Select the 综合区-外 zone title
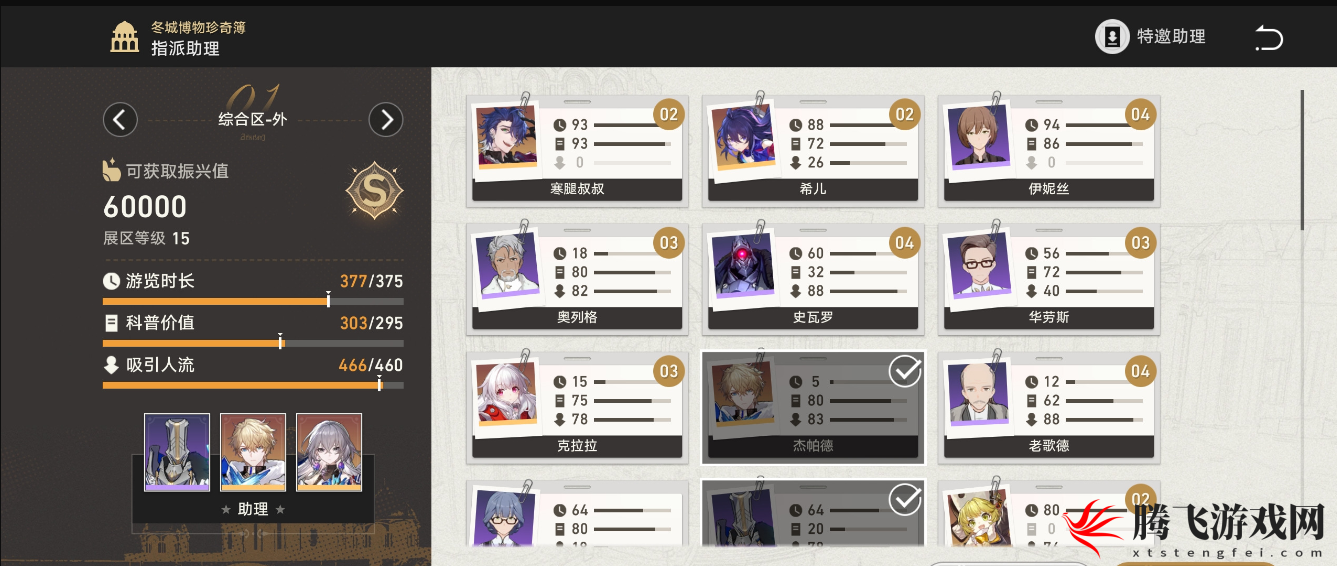1337x566 pixels. [252, 120]
